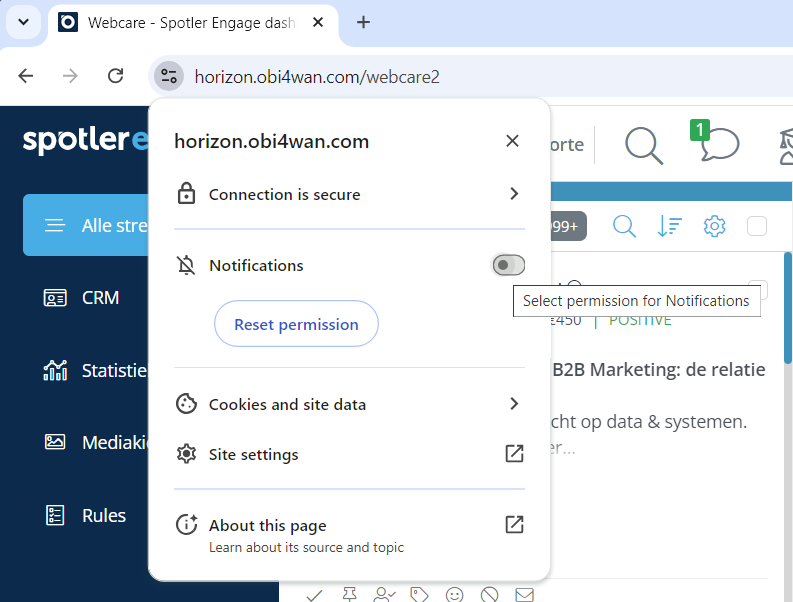This screenshot has height=602, width=793.
Task: Click the vertical scrollbar on the right
Action: point(788,308)
